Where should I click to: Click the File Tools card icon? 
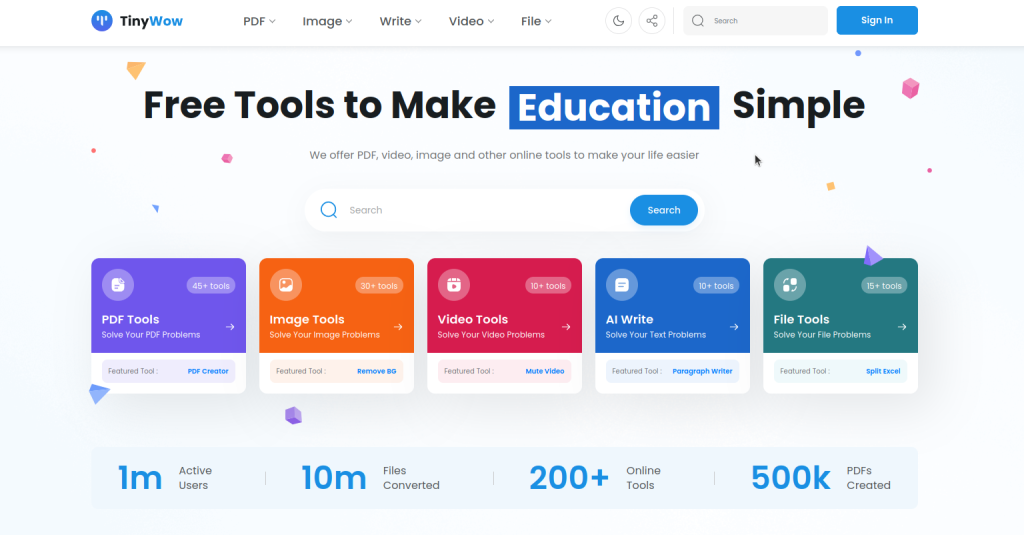pyautogui.click(x=790, y=285)
